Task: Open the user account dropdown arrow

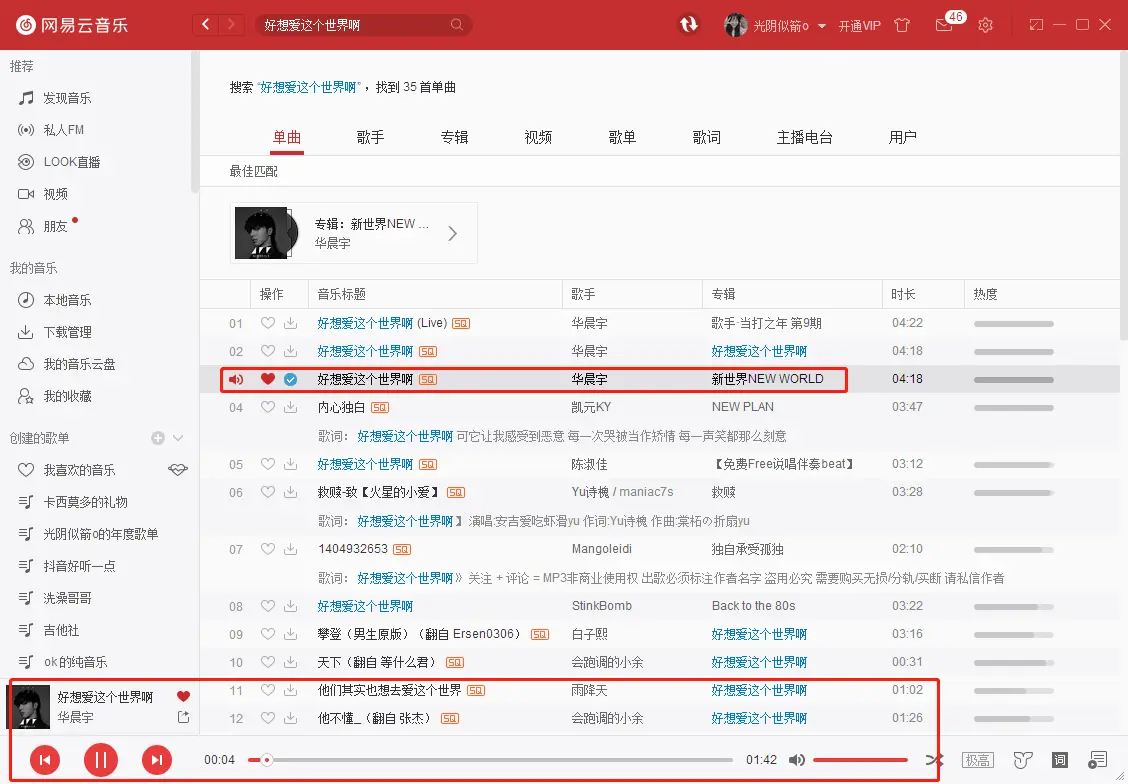Action: coord(822,26)
